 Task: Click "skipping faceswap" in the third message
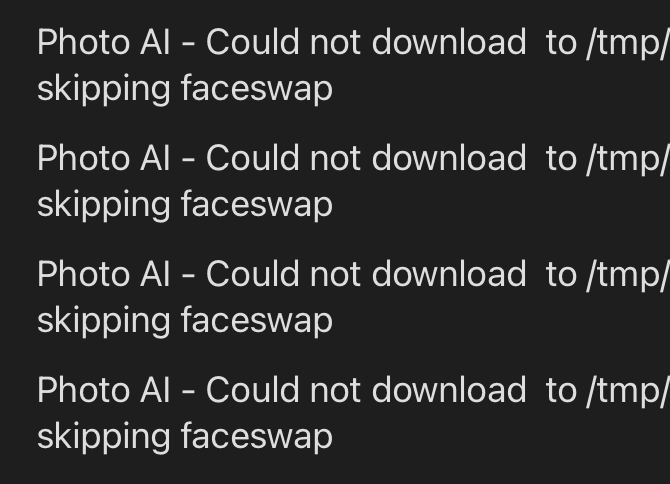coord(185,321)
